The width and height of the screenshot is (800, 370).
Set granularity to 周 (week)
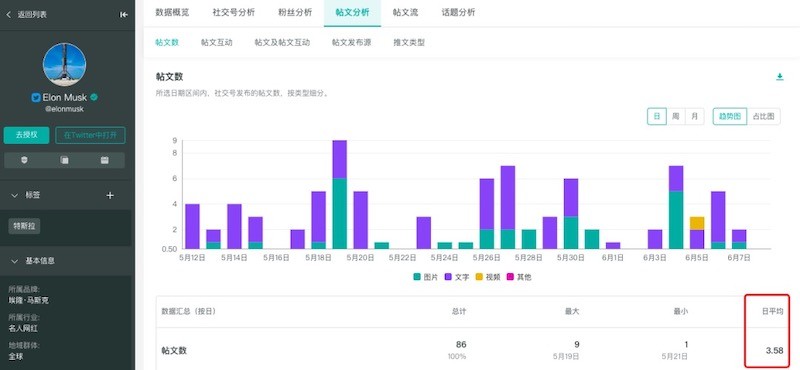[676, 116]
